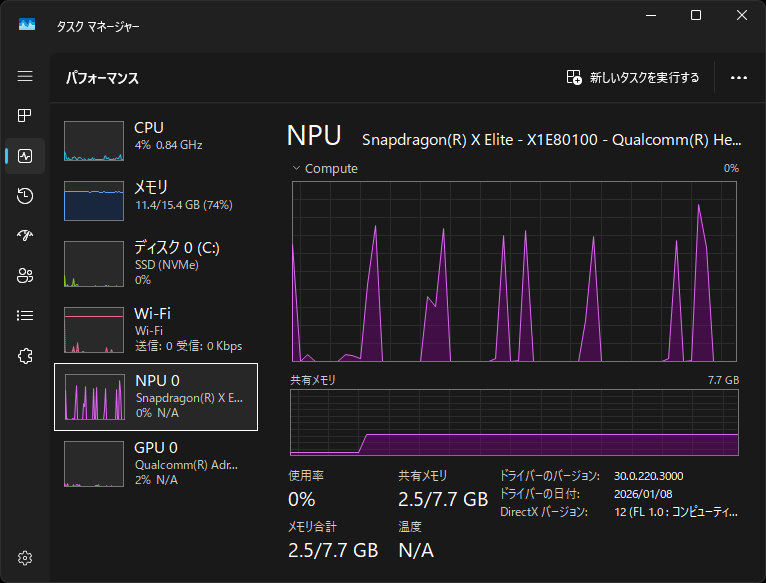Click the Snapdragon(R) X Elite device name
This screenshot has height=583, width=766.
552,140
